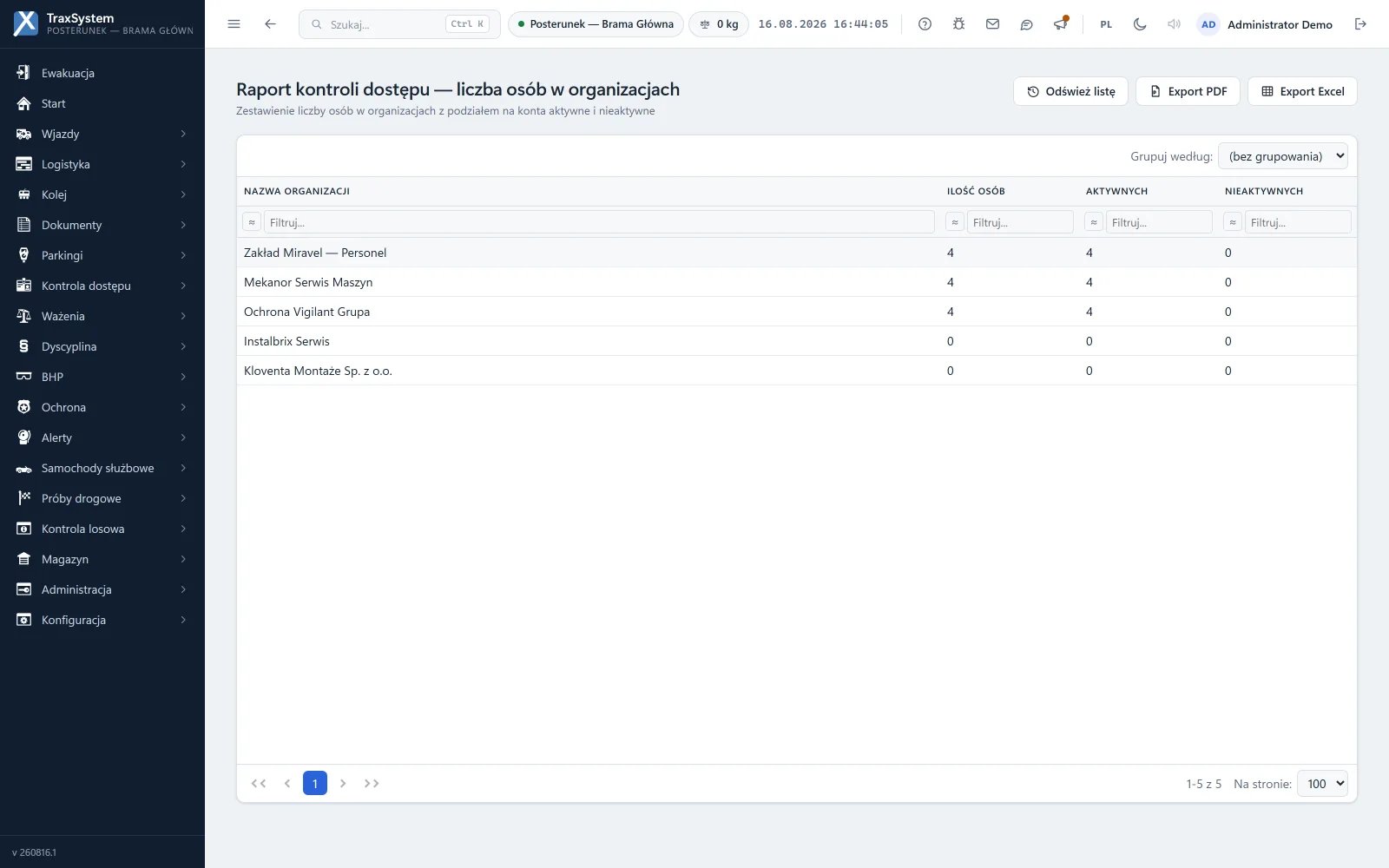Open filter operator for Nazwa organizacji
The width and height of the screenshot is (1389, 868).
tap(252, 222)
